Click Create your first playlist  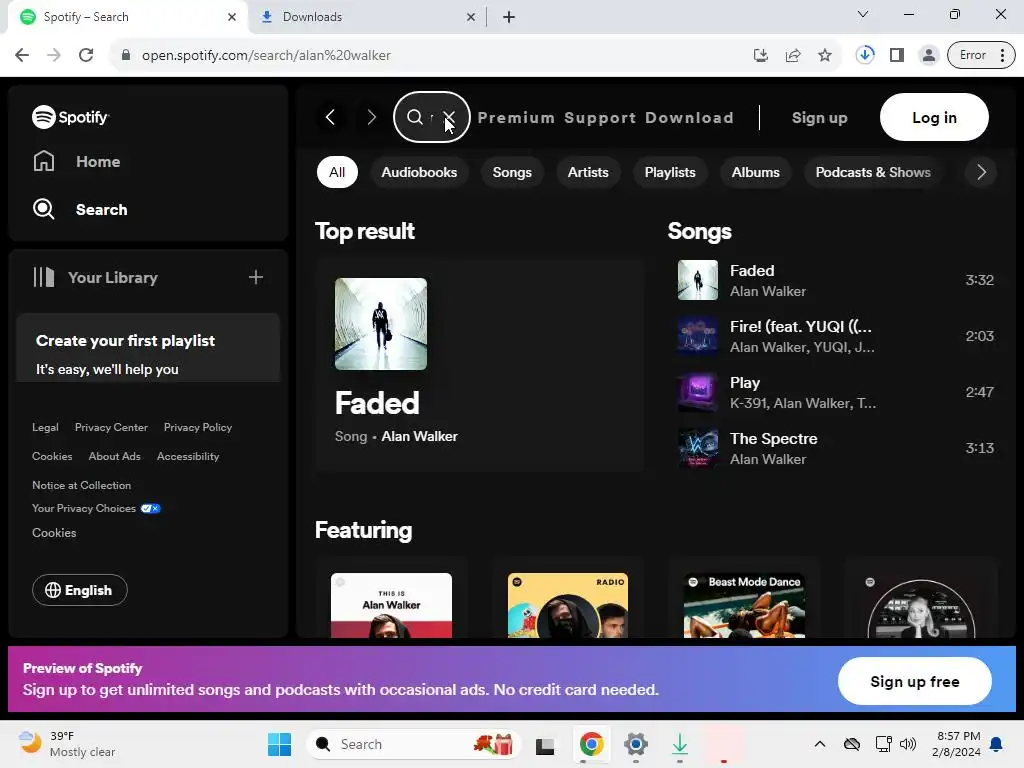click(x=125, y=341)
